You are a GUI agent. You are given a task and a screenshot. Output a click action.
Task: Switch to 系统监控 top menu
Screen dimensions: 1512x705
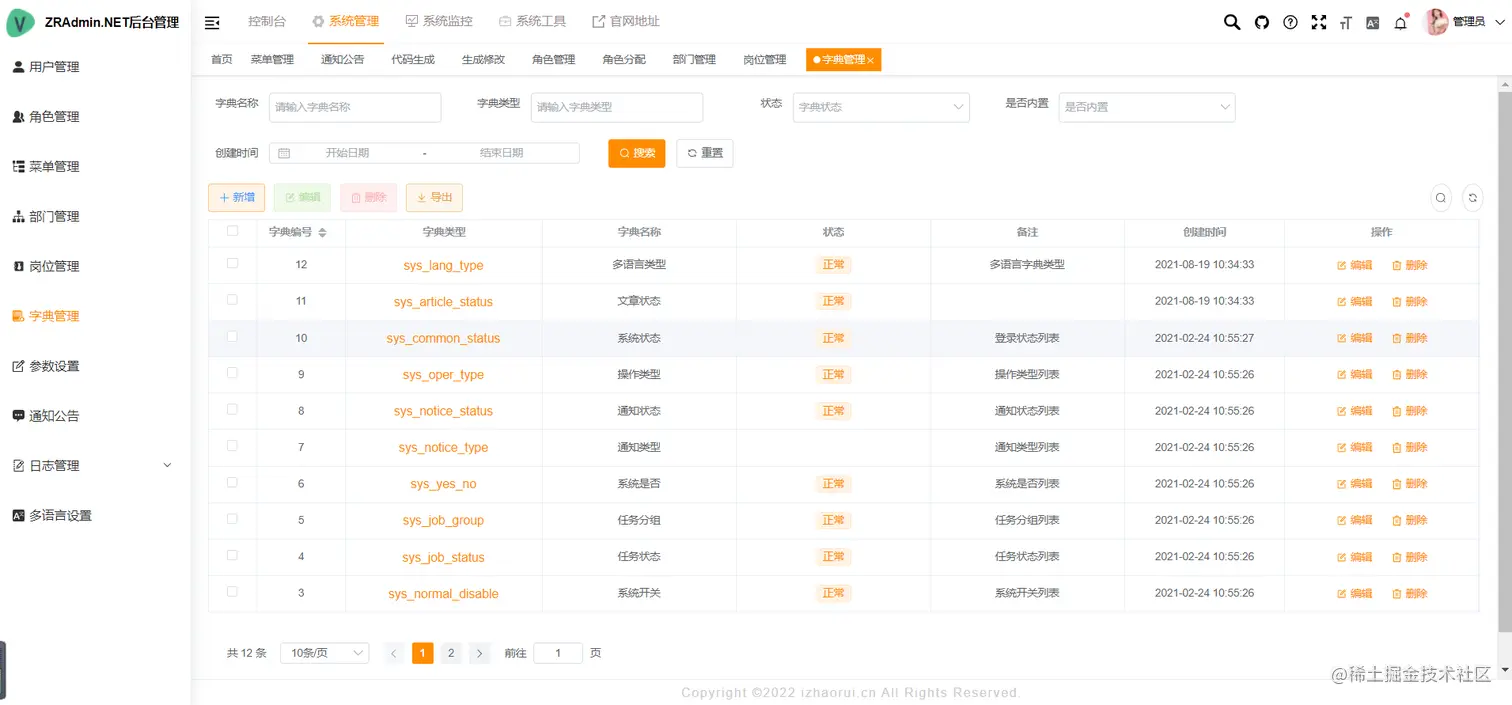(439, 22)
